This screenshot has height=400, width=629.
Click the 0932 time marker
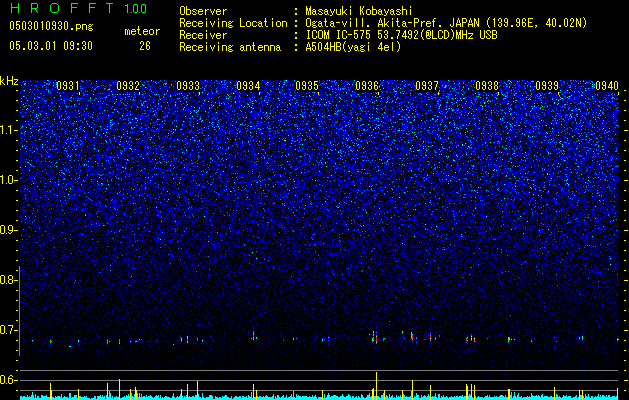(x=128, y=85)
